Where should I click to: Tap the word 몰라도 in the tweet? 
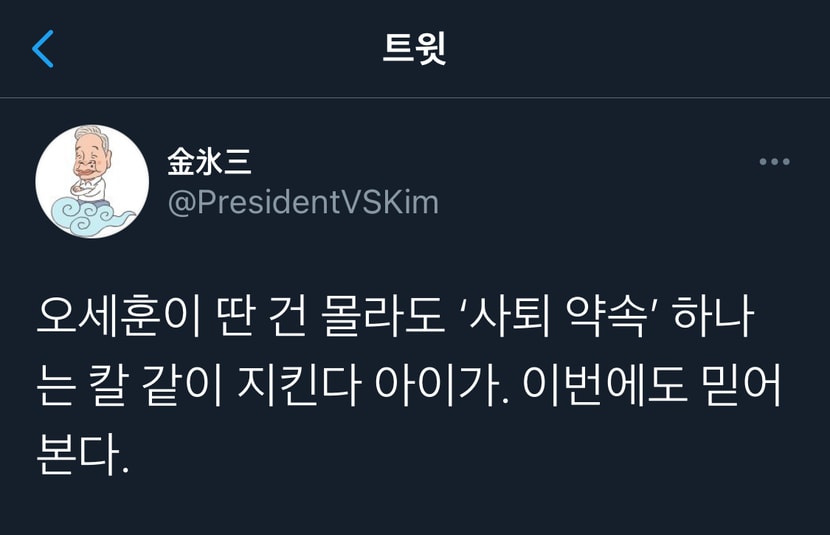(x=382, y=316)
